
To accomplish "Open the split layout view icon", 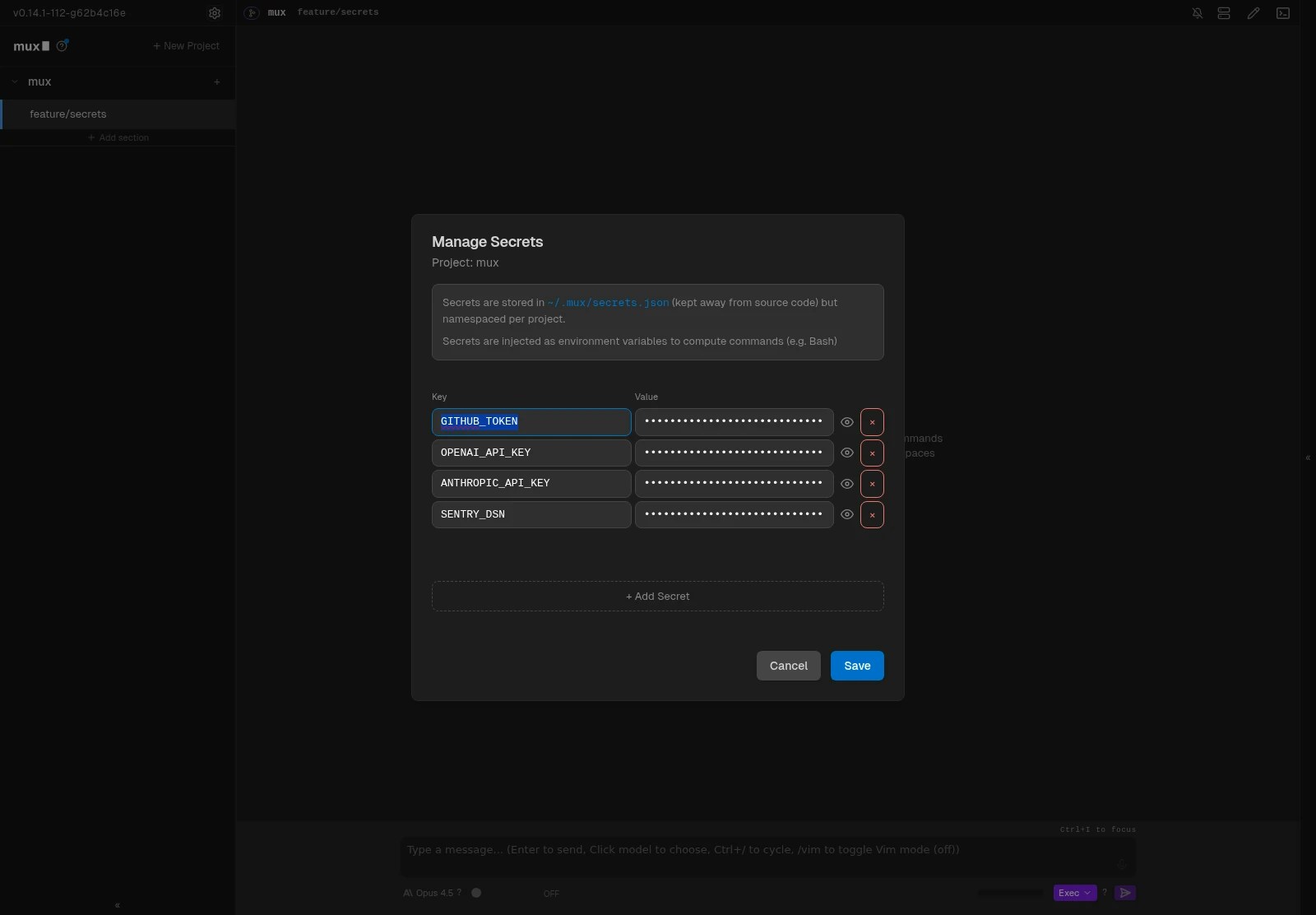I will [x=1224, y=13].
